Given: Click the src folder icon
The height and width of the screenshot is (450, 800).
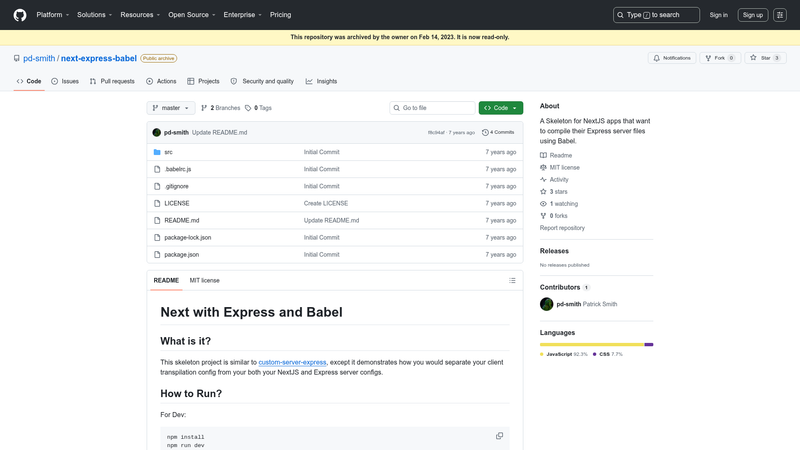Looking at the screenshot, I should 157,152.
